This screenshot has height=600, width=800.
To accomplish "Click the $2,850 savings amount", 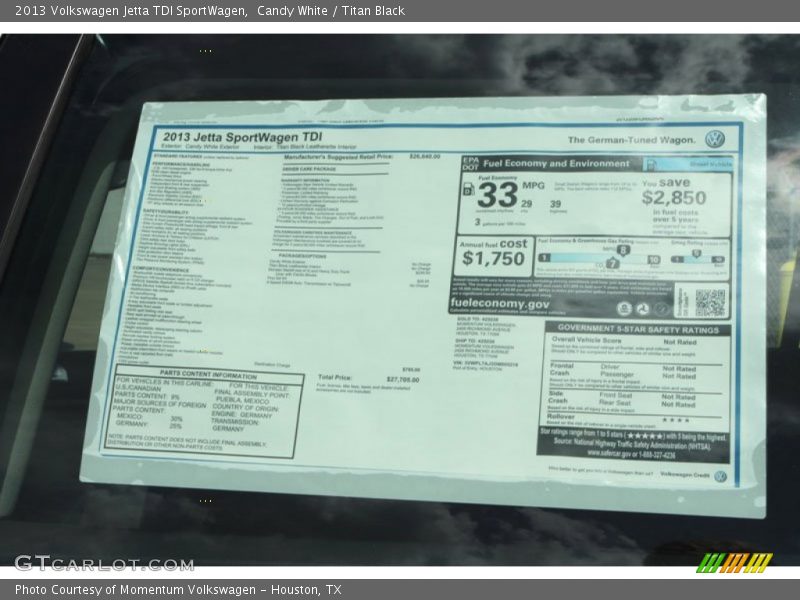I will click(x=674, y=198).
